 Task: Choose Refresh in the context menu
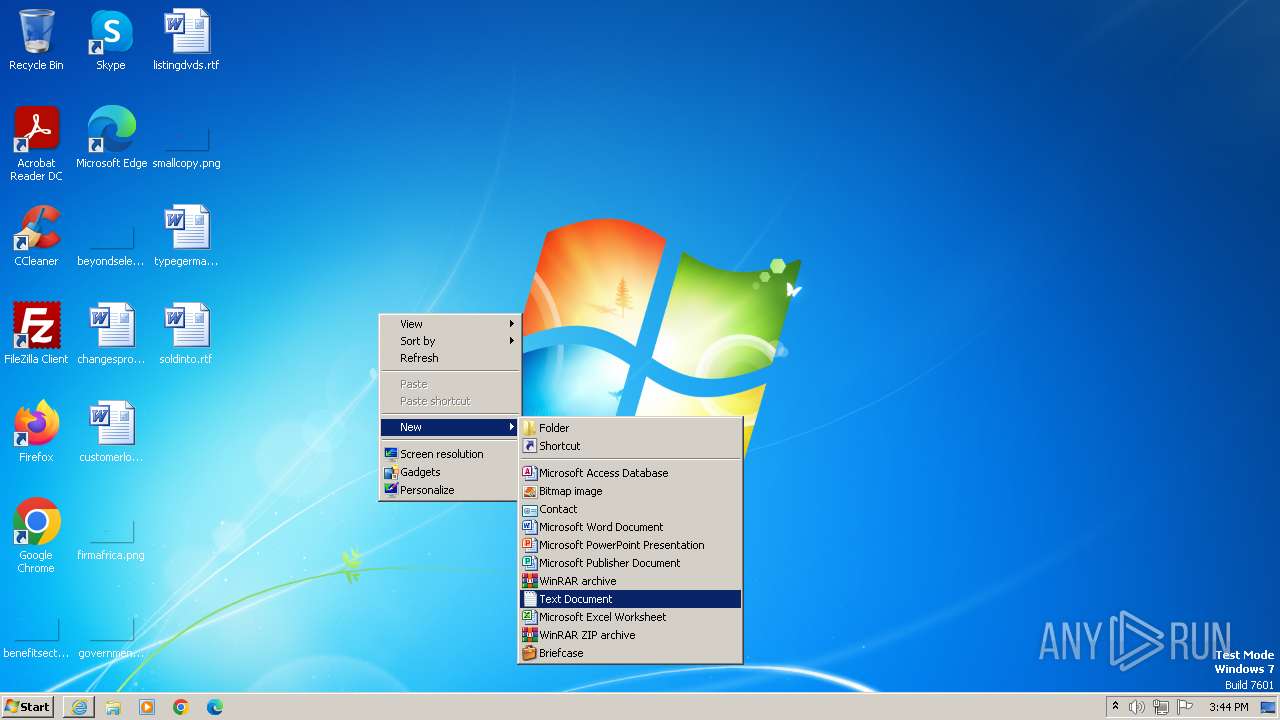pos(450,358)
